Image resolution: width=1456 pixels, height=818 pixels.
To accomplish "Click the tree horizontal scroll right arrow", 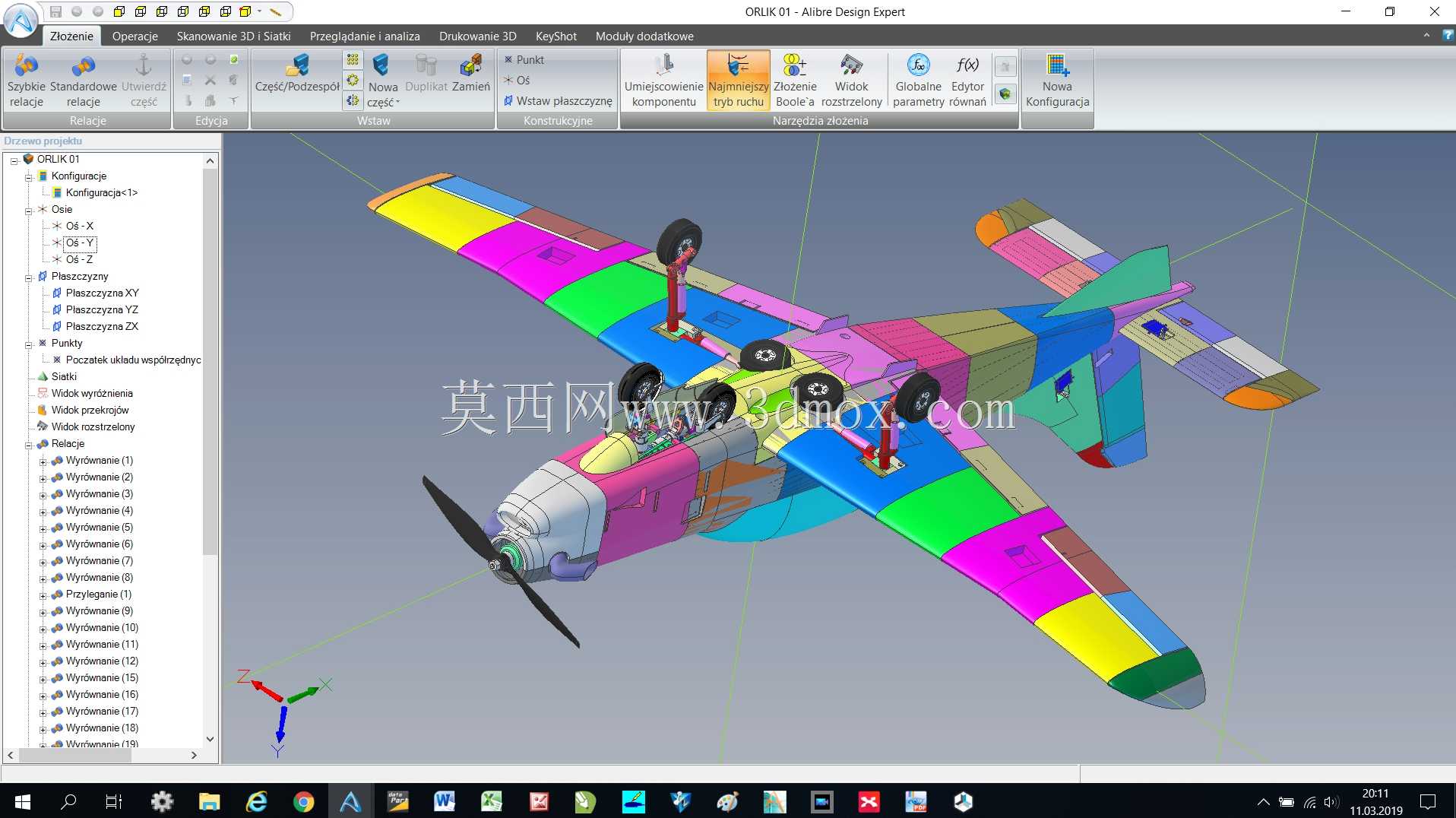I will 194,755.
